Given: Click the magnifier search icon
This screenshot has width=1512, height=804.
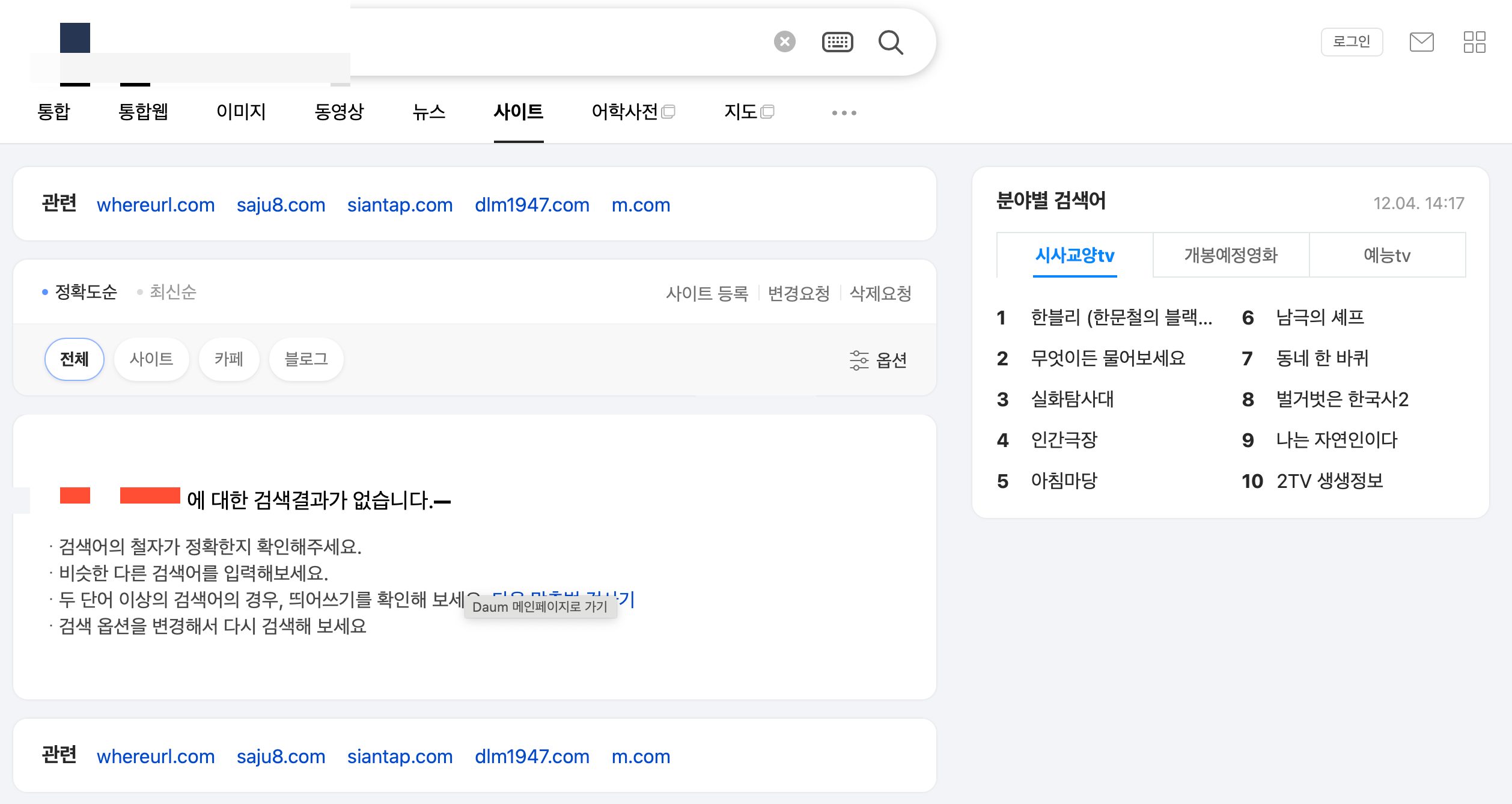Looking at the screenshot, I should point(891,43).
